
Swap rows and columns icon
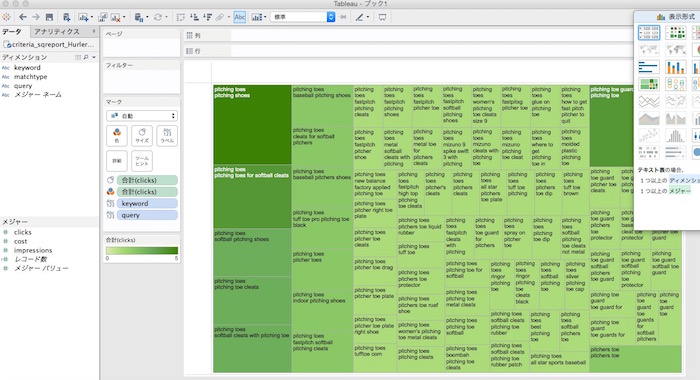(x=180, y=17)
